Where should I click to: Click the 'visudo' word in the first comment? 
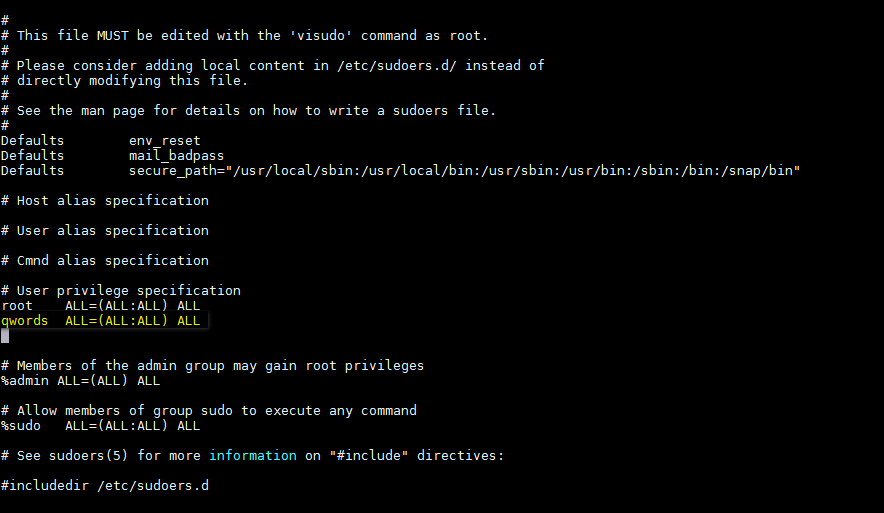(x=321, y=36)
